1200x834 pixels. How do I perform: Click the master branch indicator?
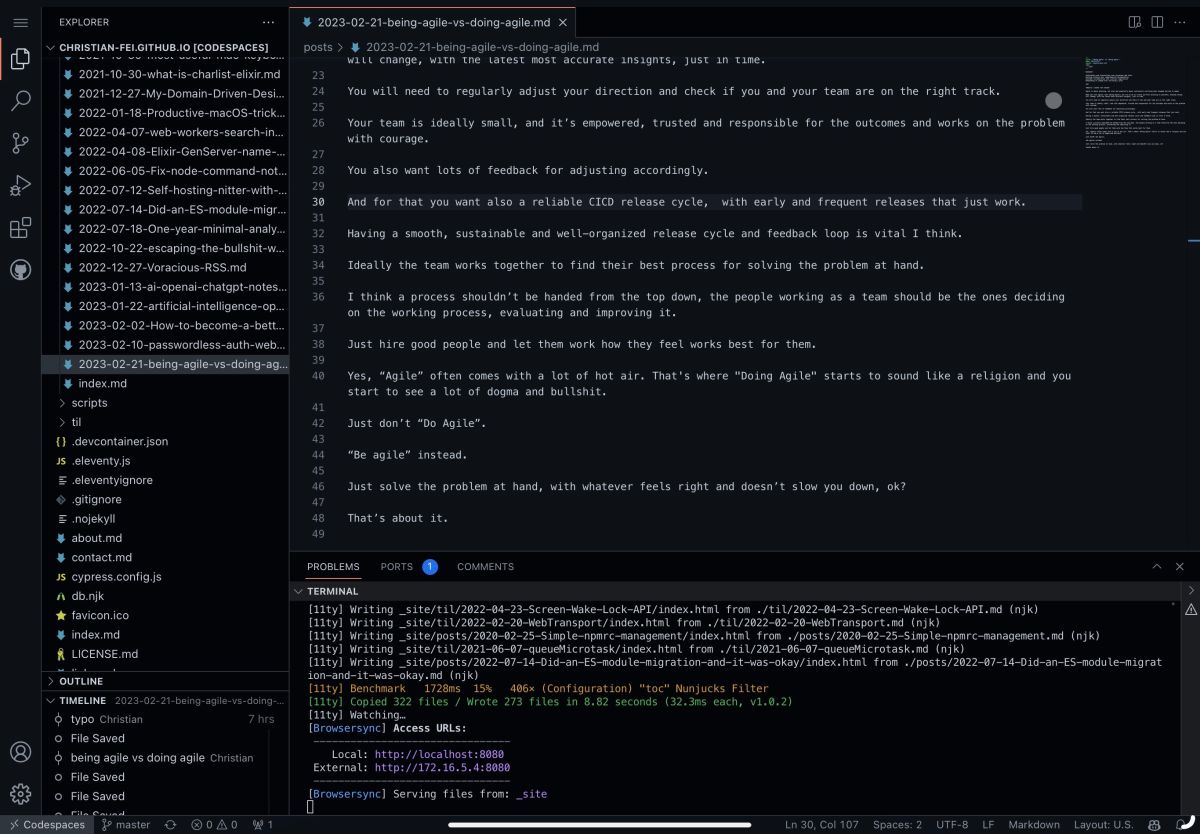coord(126,825)
